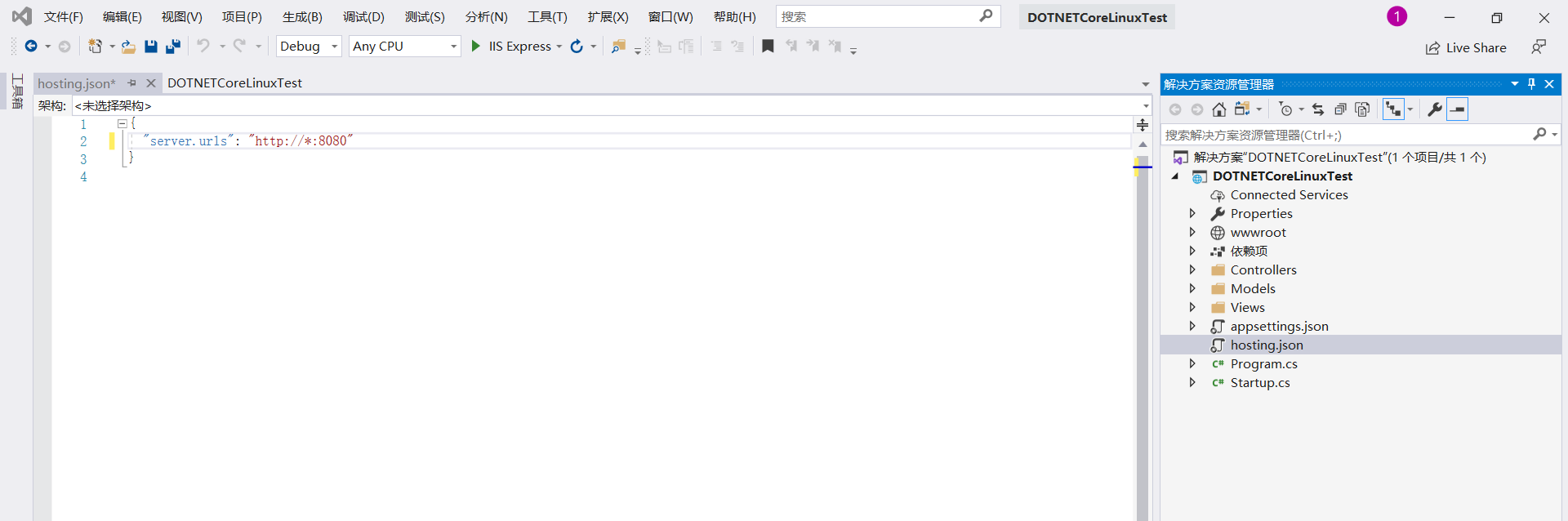Click the IIS Express run button label
The width and height of the screenshot is (1568, 521).
point(520,47)
